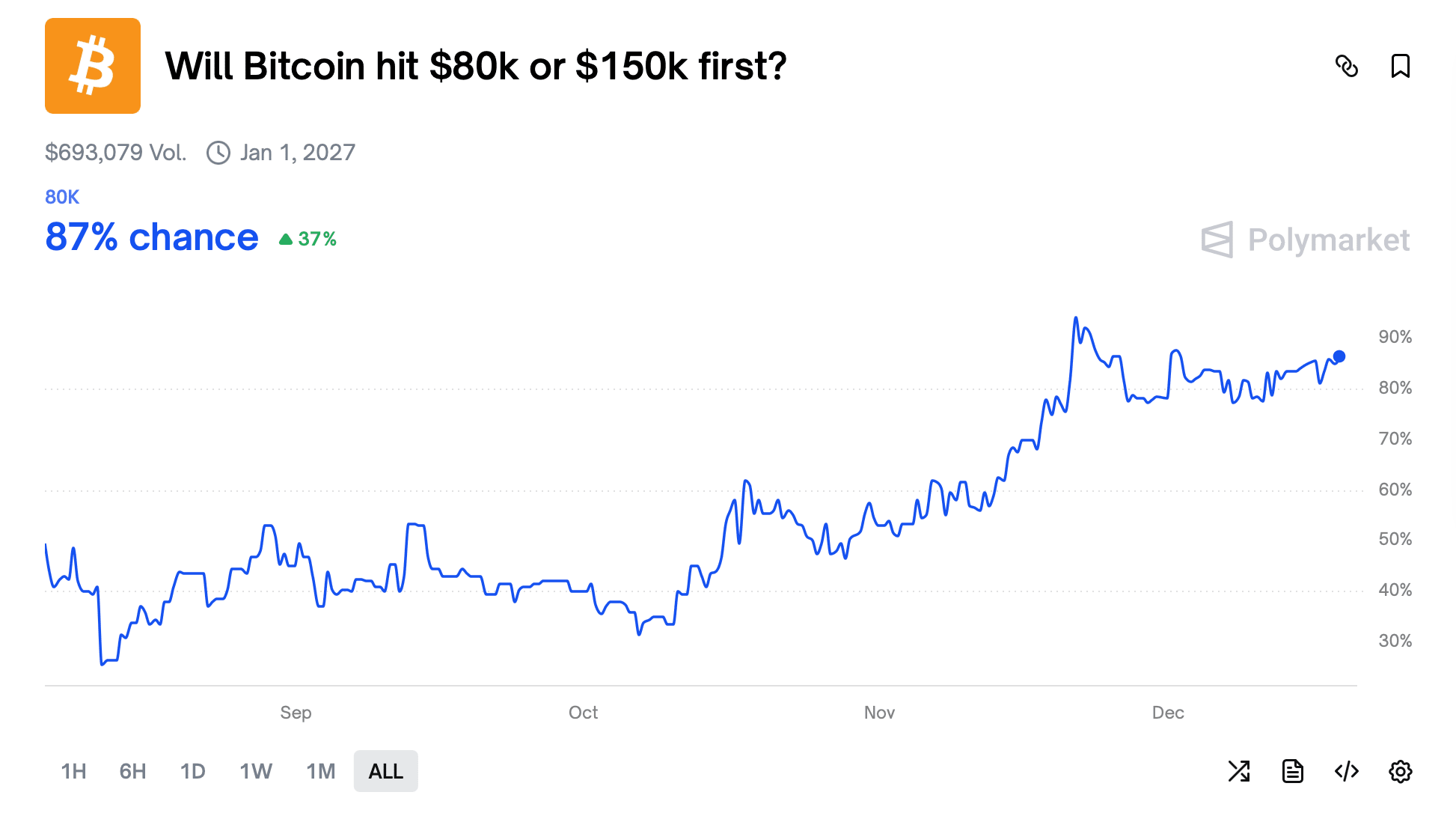The height and width of the screenshot is (813, 1456).
Task: Expand the 80K outcome label
Action: click(x=62, y=196)
